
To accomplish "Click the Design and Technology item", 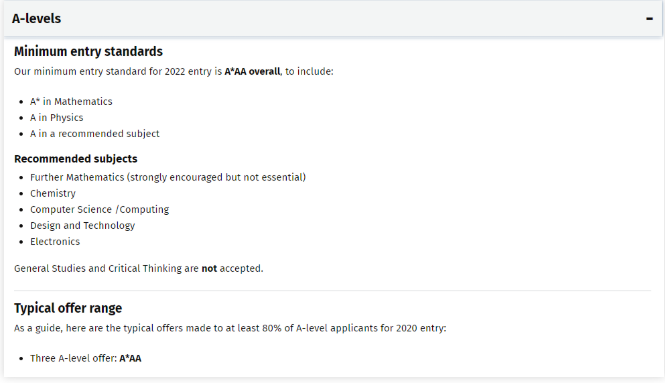I will click(x=82, y=226).
